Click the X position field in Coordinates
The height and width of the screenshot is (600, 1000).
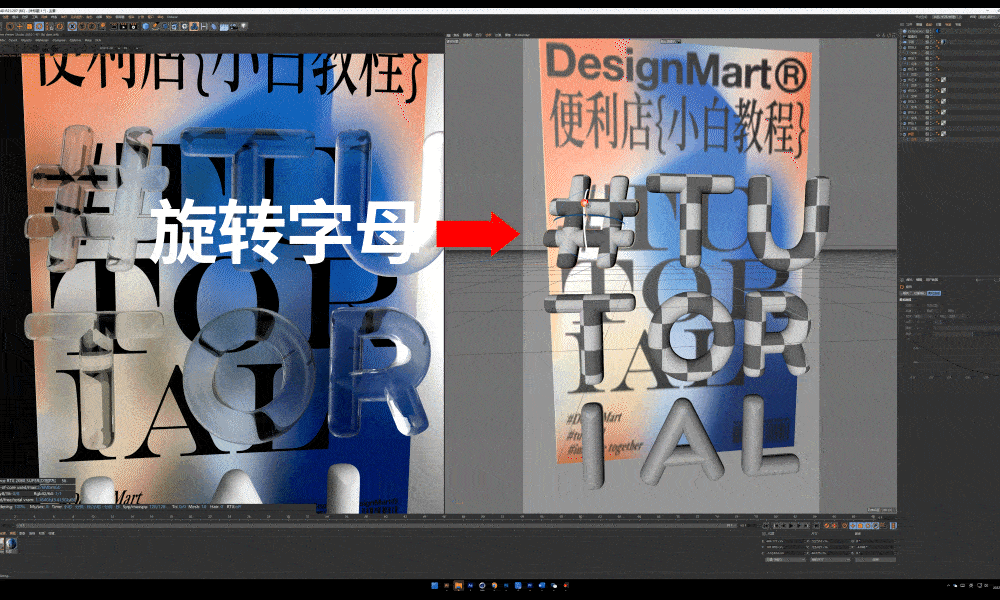[785, 541]
